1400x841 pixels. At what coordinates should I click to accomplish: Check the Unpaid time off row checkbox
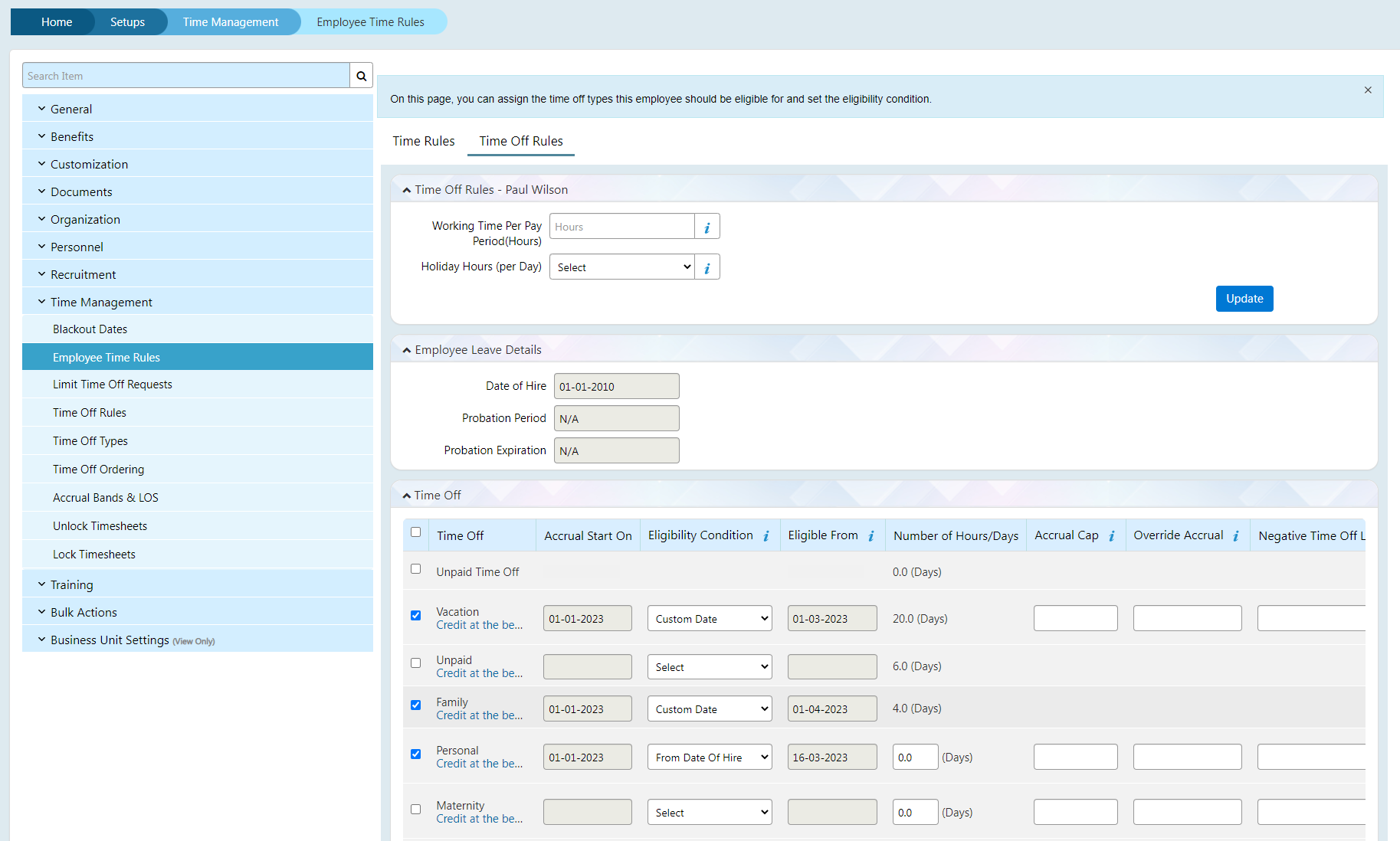(415, 569)
